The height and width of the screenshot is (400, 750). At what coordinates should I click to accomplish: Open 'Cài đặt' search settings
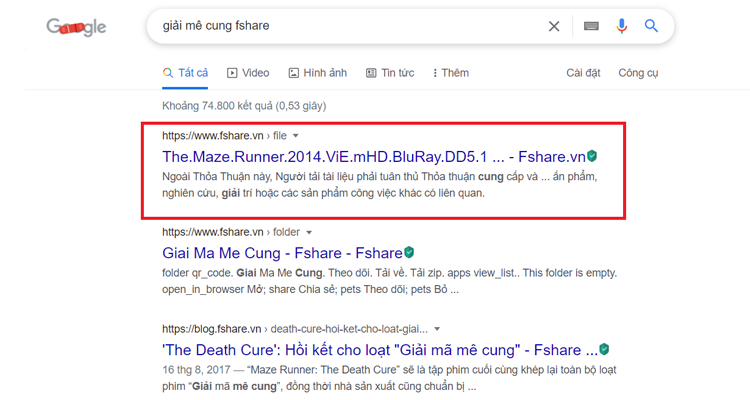[x=583, y=73]
